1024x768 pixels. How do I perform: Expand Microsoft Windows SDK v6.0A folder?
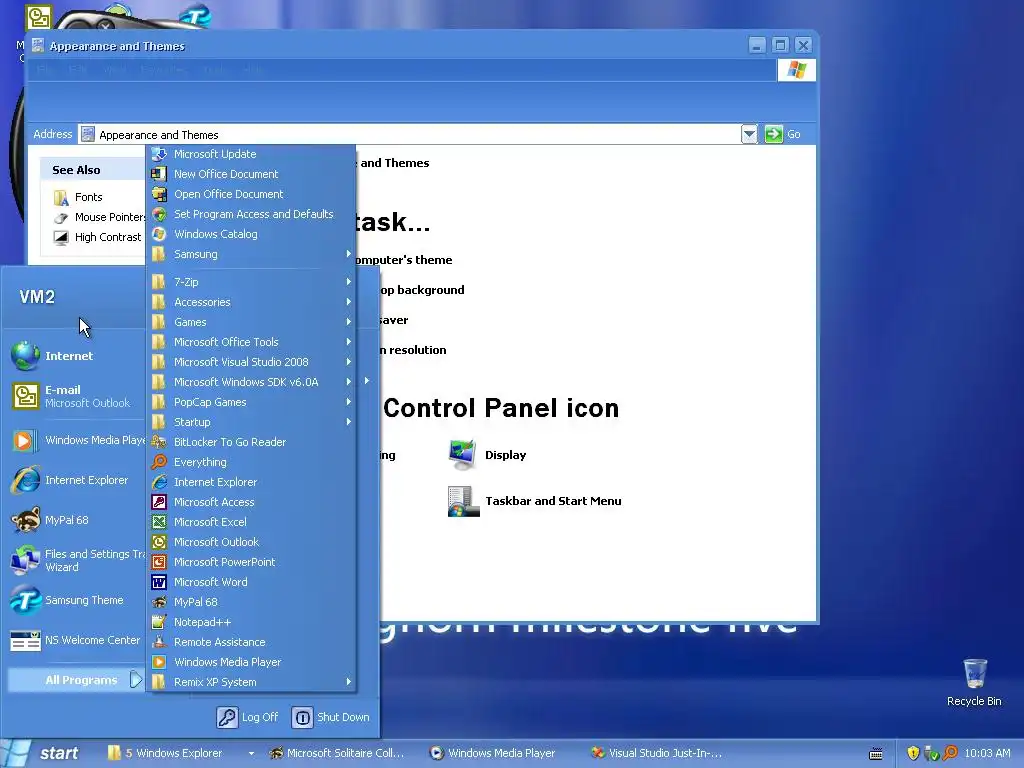[251, 382]
